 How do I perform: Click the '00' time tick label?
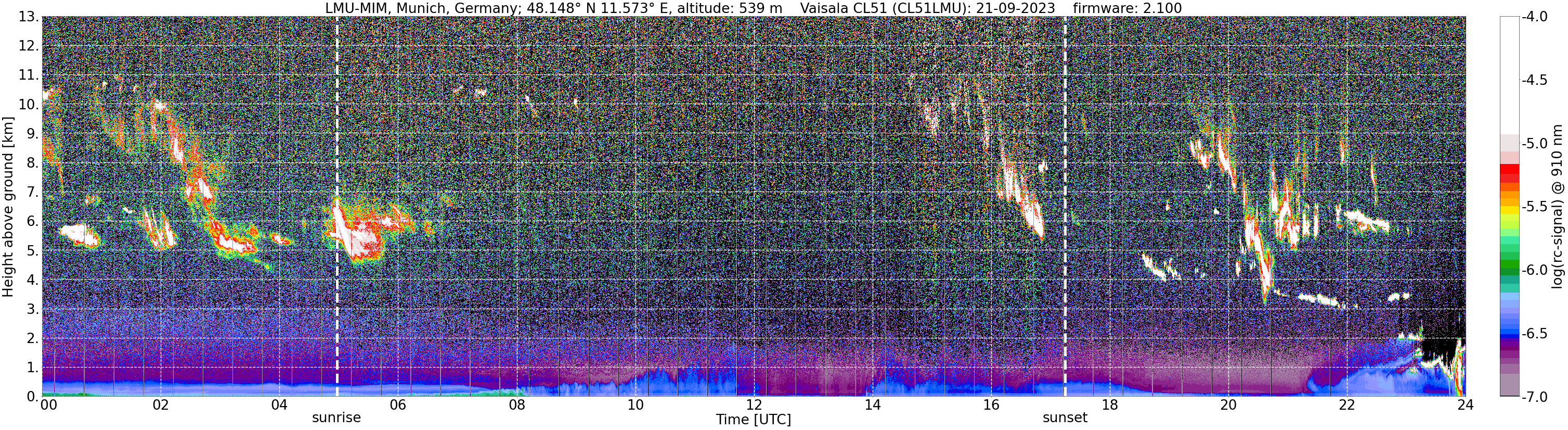48,405
